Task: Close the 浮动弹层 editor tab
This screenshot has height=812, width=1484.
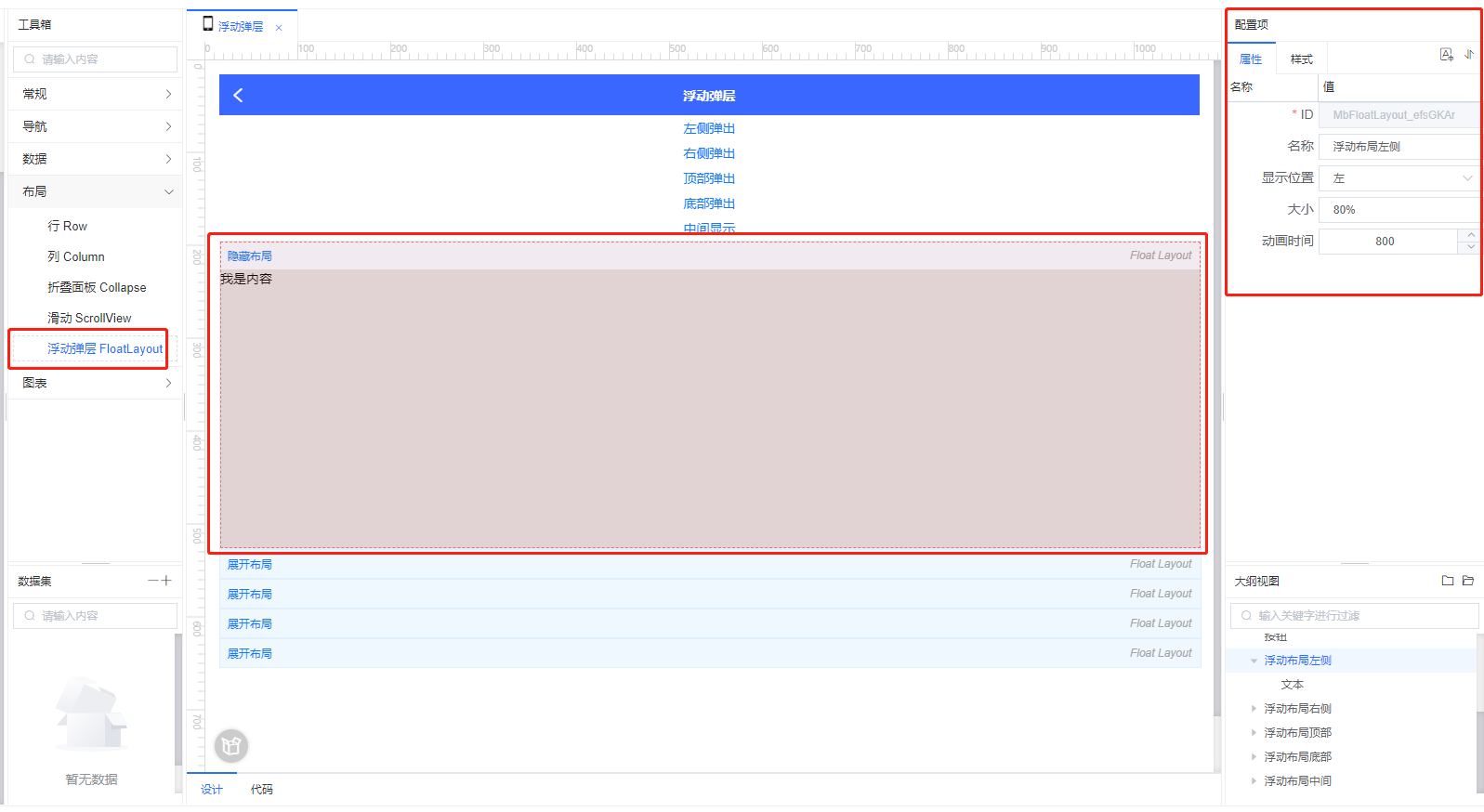Action: click(x=279, y=28)
